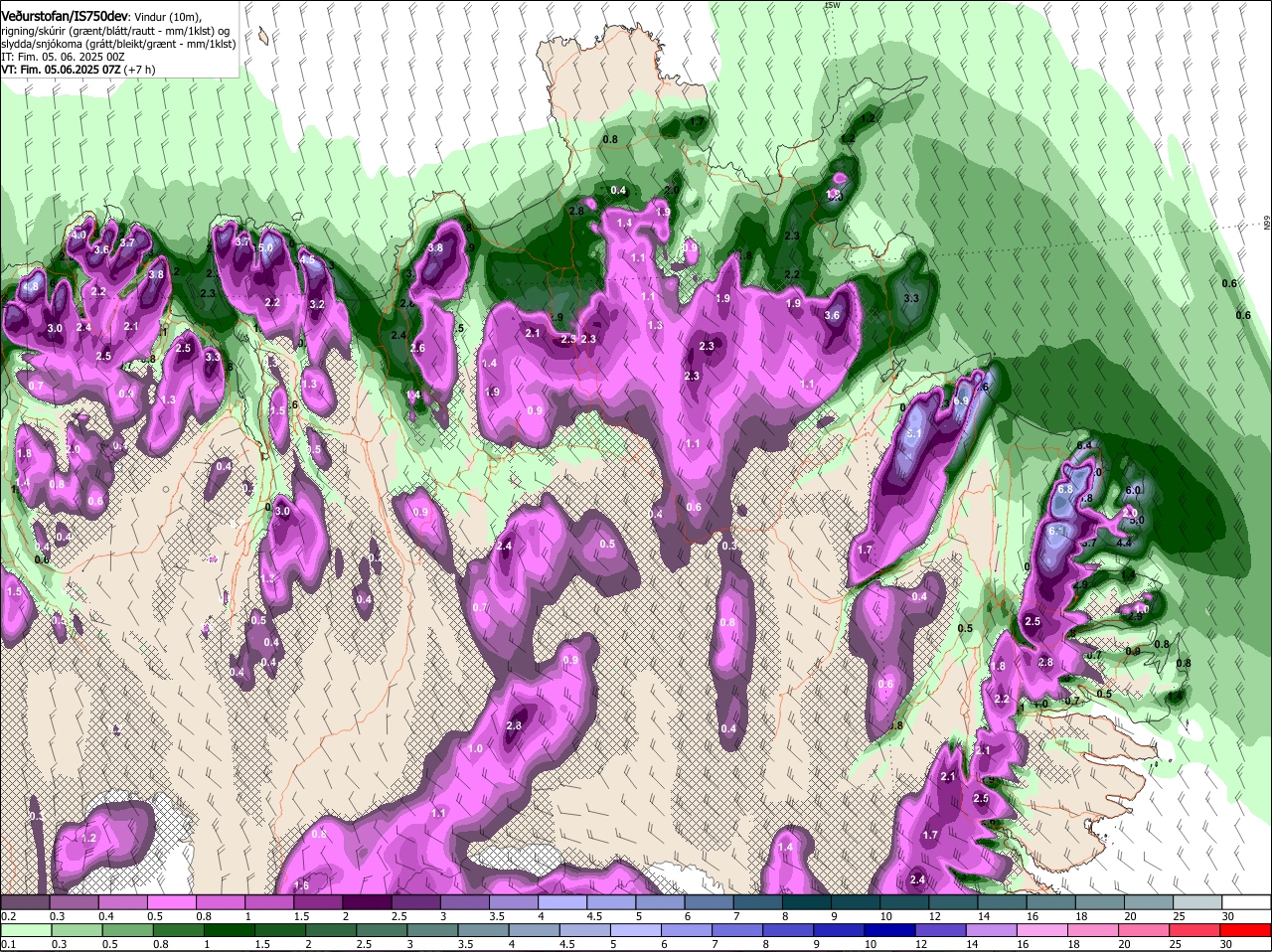This screenshot has width=1272, height=952.
Task: Select the rain legend swatch labeled 20
Action: (x=1144, y=930)
